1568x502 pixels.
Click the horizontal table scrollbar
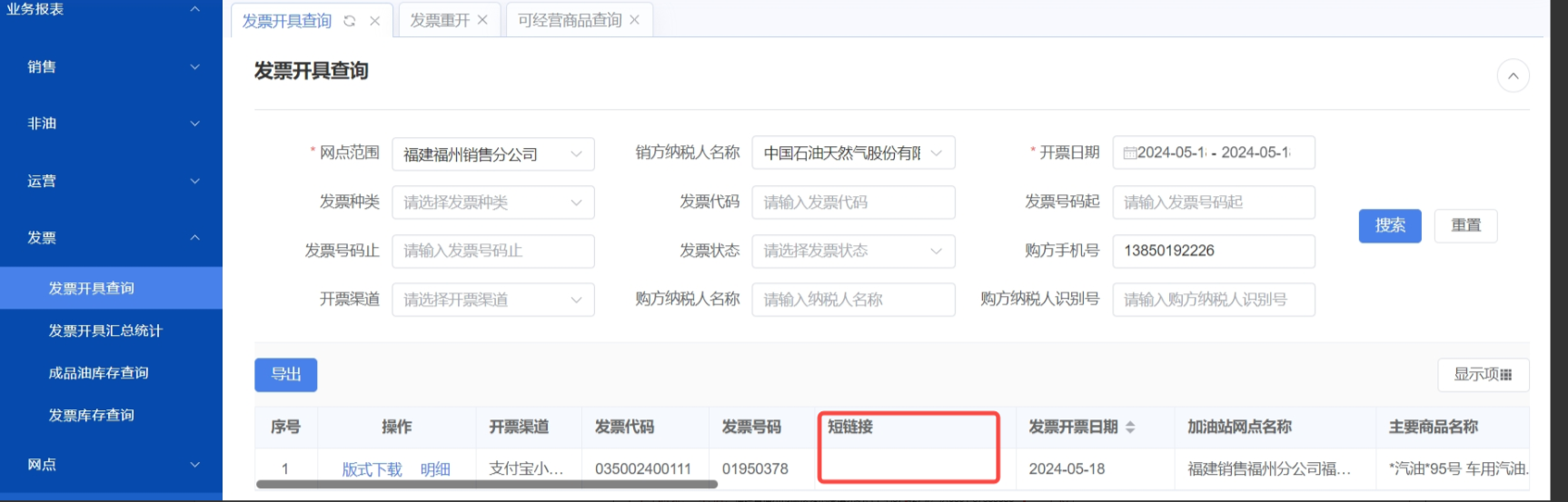tap(487, 485)
